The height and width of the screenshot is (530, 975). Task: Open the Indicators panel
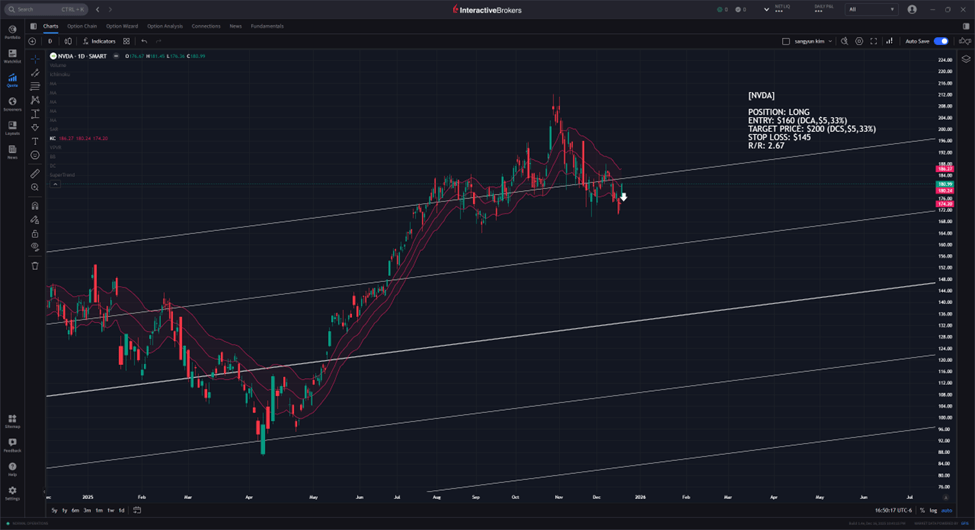point(100,41)
